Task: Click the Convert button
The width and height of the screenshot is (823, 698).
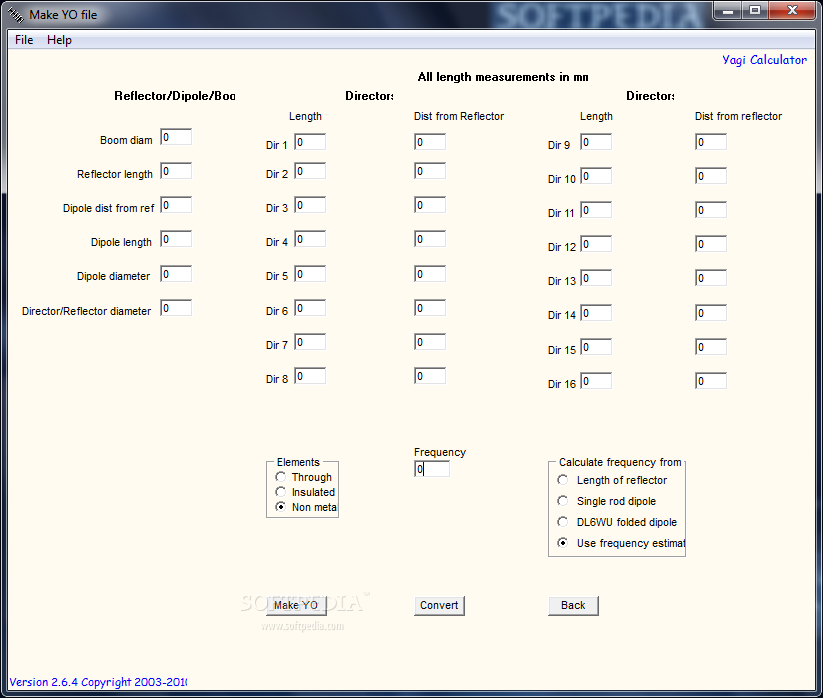Action: click(x=439, y=605)
